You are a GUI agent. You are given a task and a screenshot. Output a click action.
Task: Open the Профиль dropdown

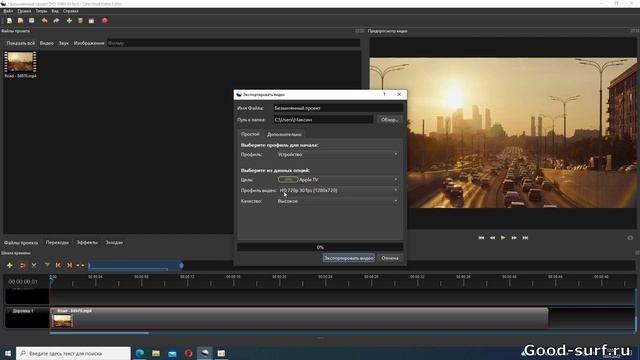click(x=338, y=155)
